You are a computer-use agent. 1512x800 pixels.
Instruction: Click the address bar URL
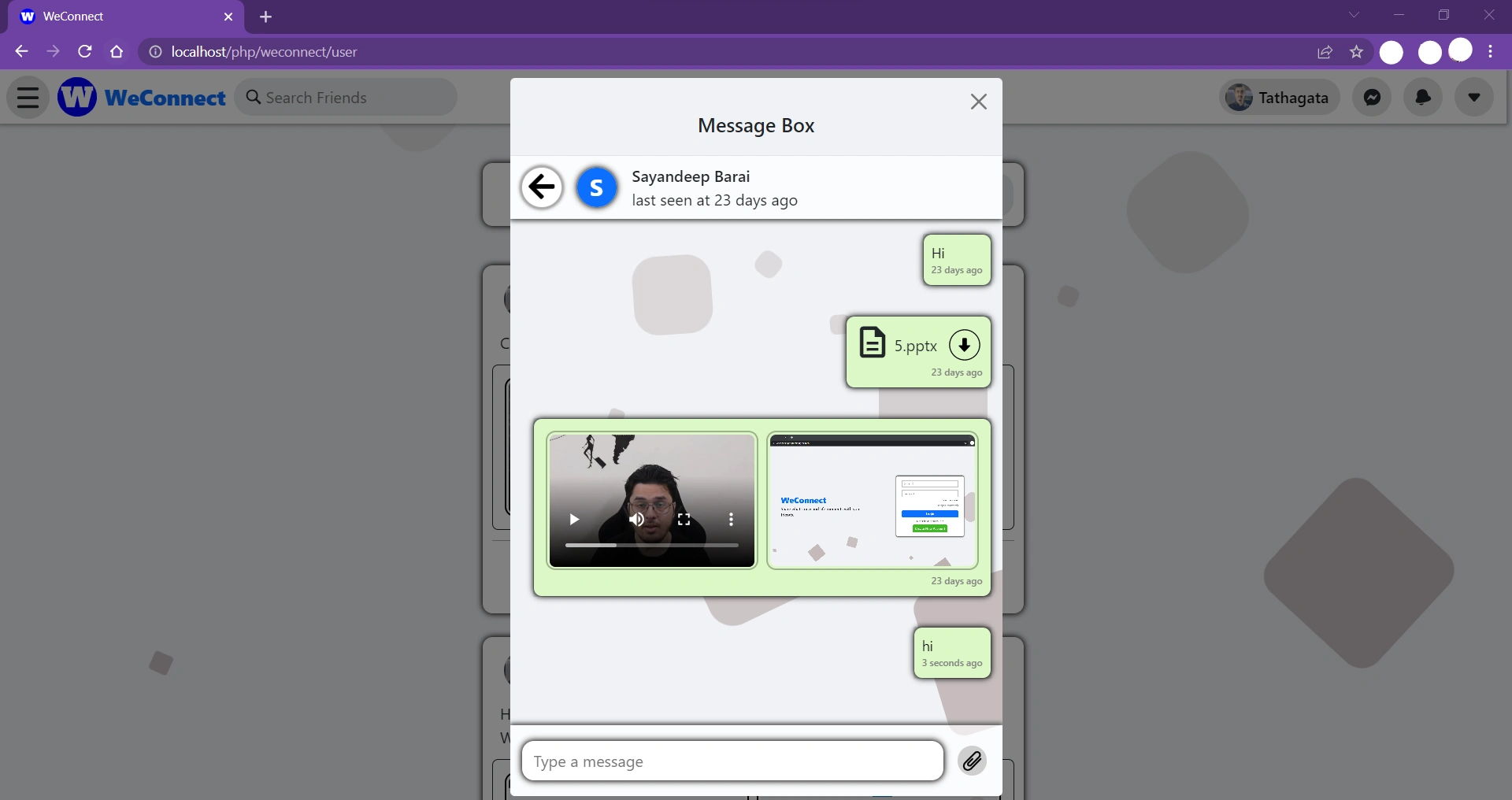264,52
